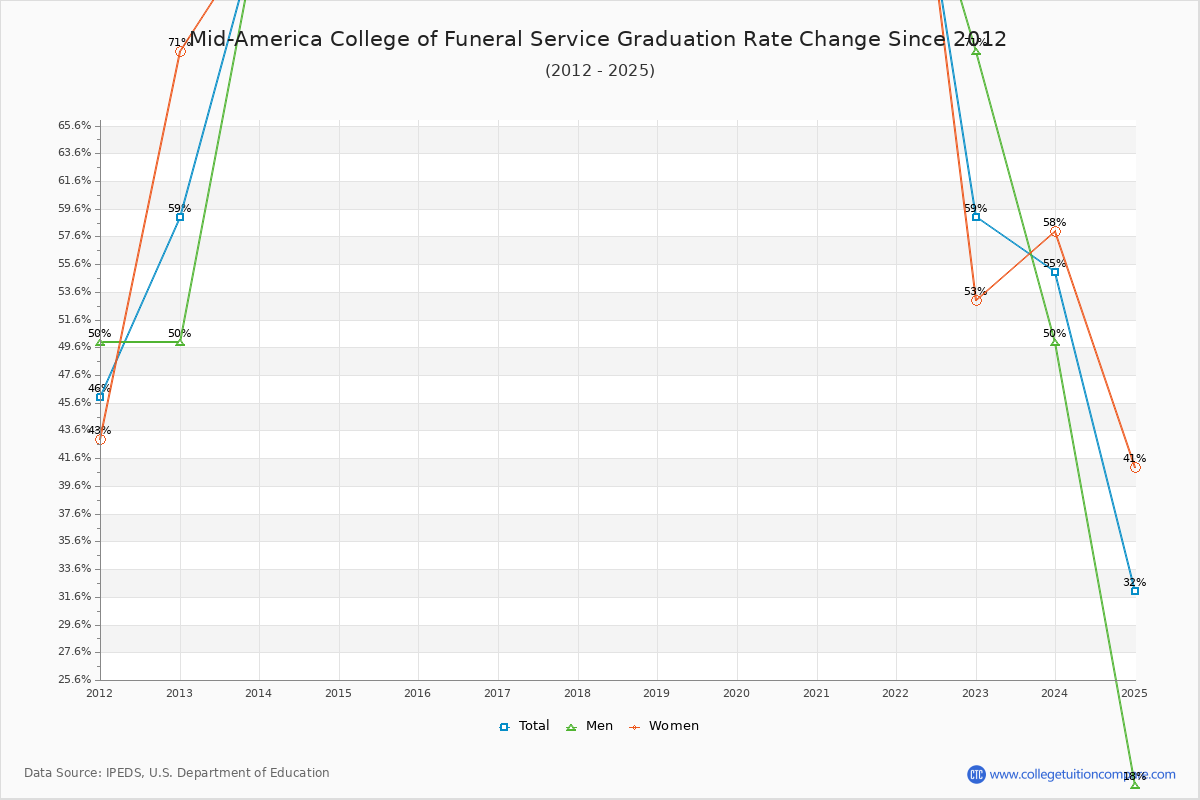Click the 35.6% y-axis label
Screen dimensions: 1200x800
coord(75,541)
